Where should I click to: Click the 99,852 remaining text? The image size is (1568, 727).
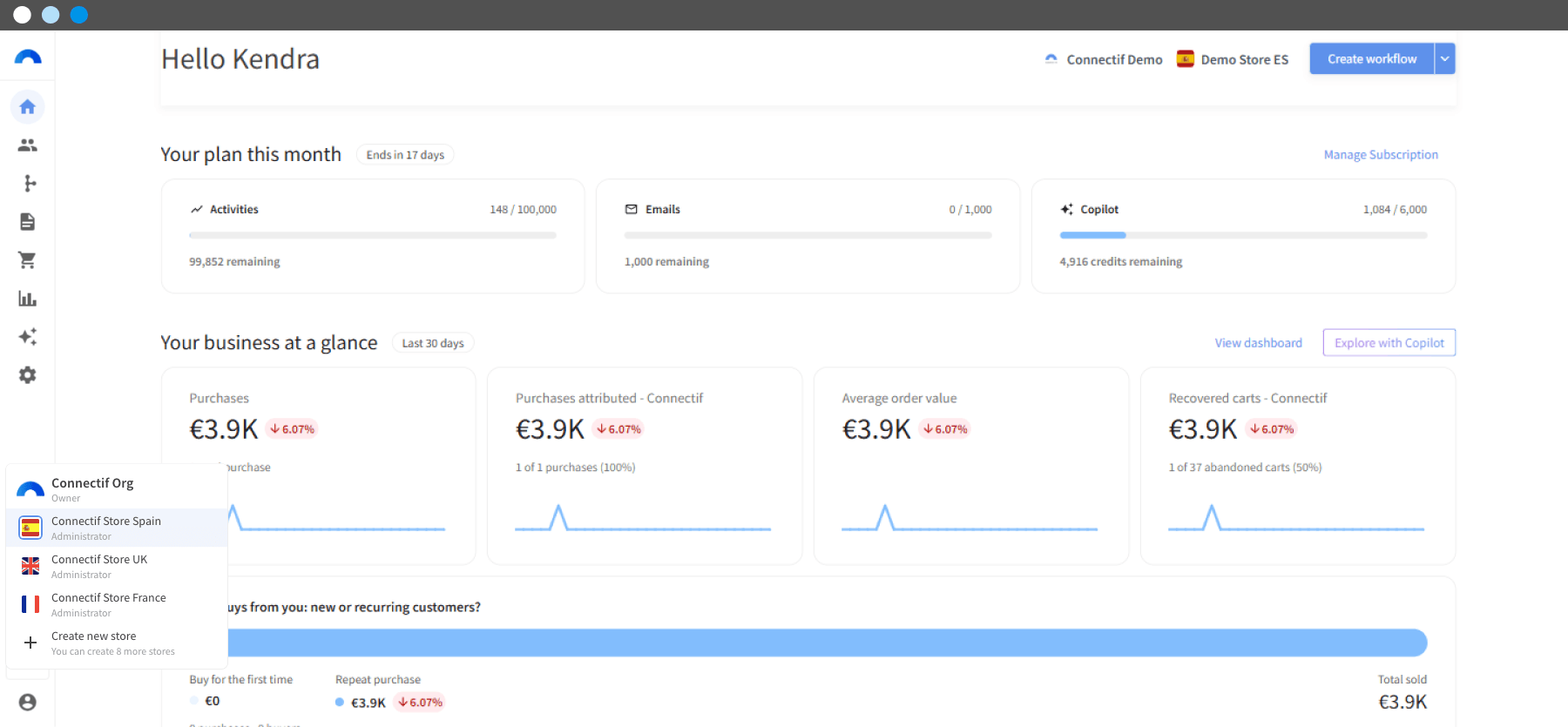point(234,262)
